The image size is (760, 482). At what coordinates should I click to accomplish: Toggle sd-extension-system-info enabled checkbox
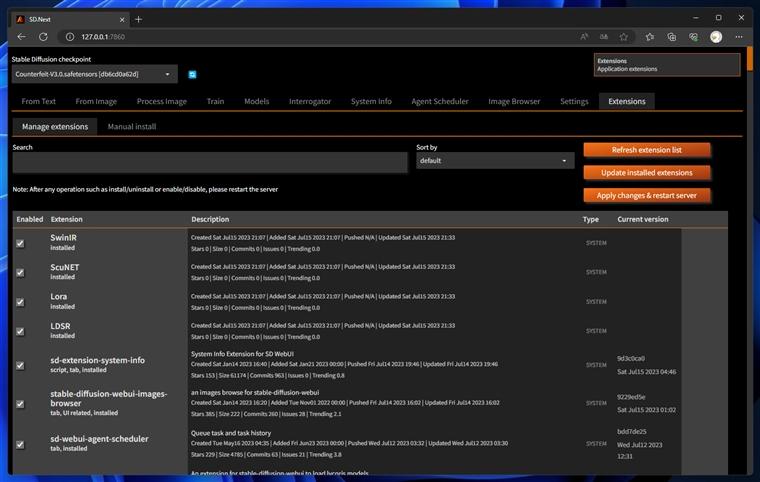click(x=20, y=365)
